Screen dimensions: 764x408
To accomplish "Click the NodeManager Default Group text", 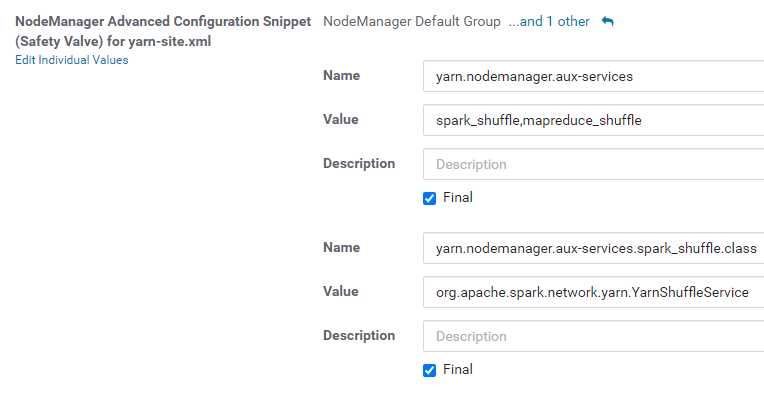I will tap(412, 21).
